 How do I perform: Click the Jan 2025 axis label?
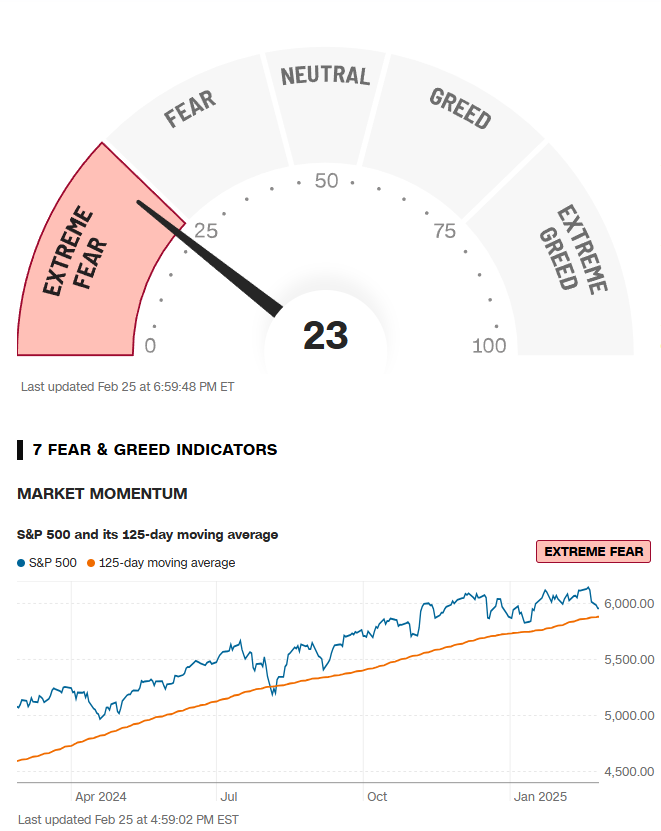click(x=540, y=797)
